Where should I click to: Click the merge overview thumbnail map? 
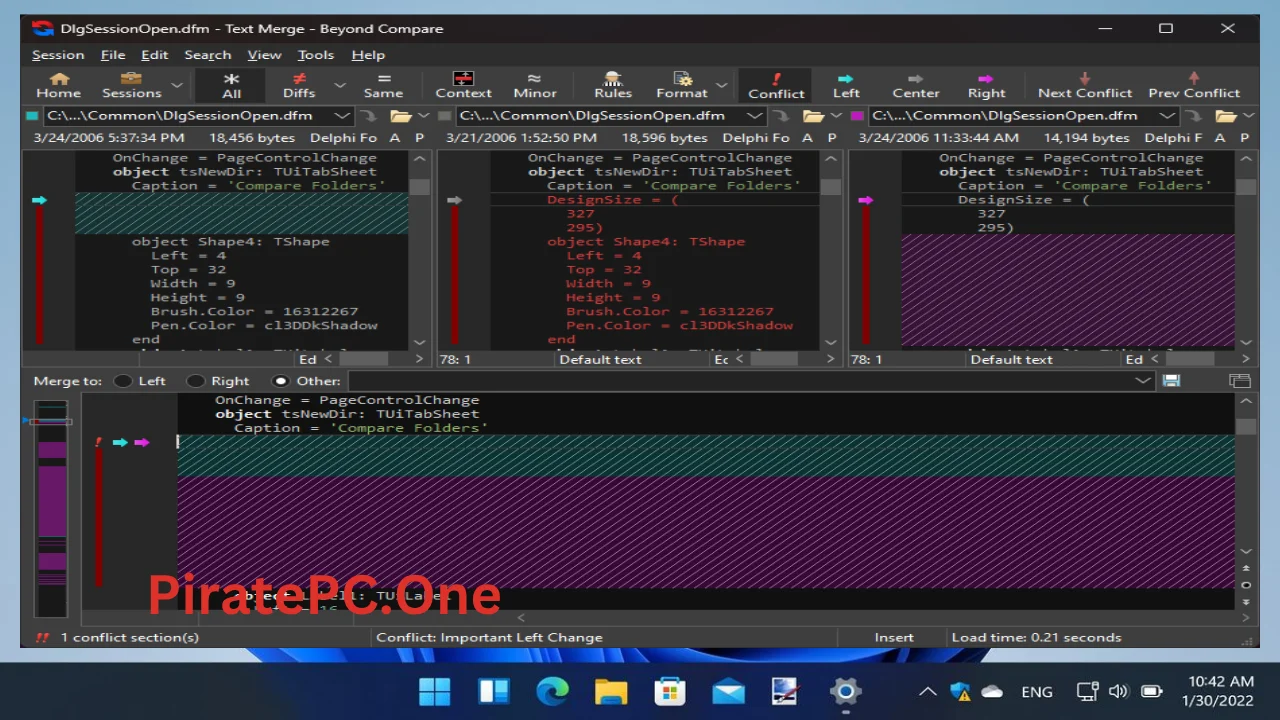tap(51, 508)
